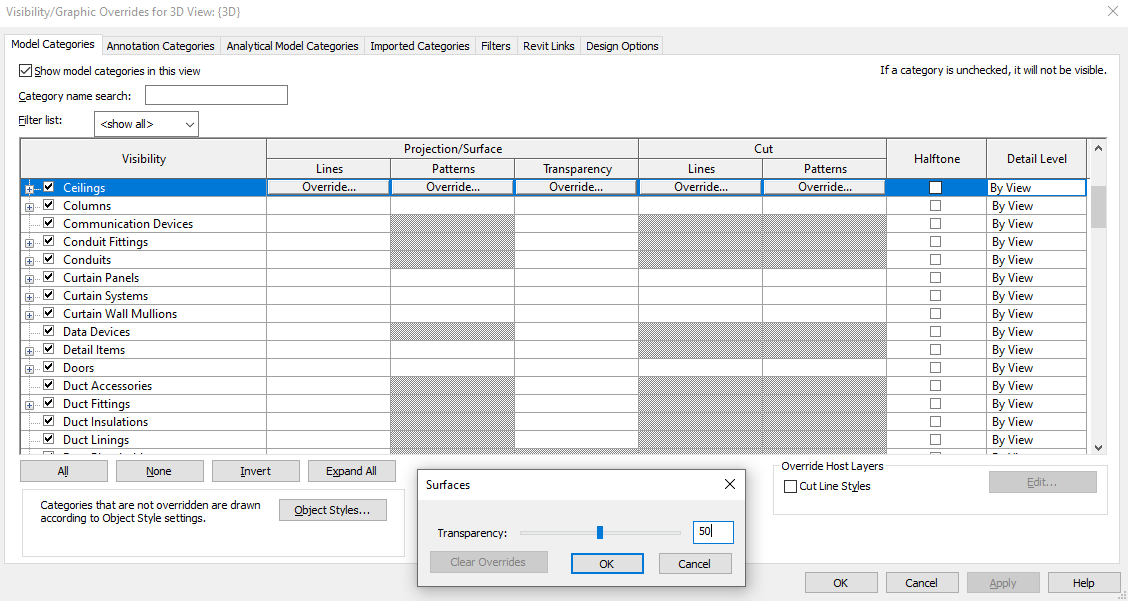Expand the Duct Fittings category

pyautogui.click(x=29, y=403)
